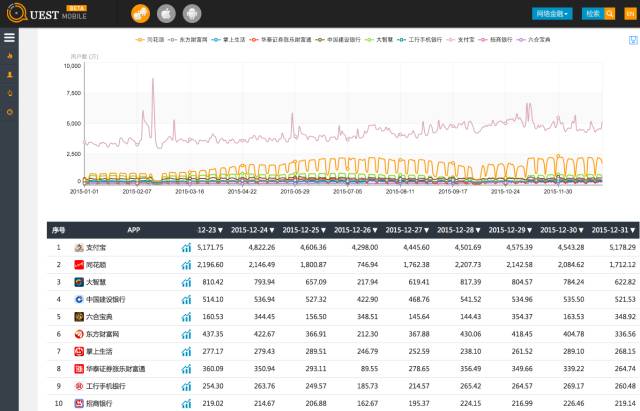The width and height of the screenshot is (640, 411).
Task: Open trend chart icon for 工行手机银行 row
Action: (186, 386)
